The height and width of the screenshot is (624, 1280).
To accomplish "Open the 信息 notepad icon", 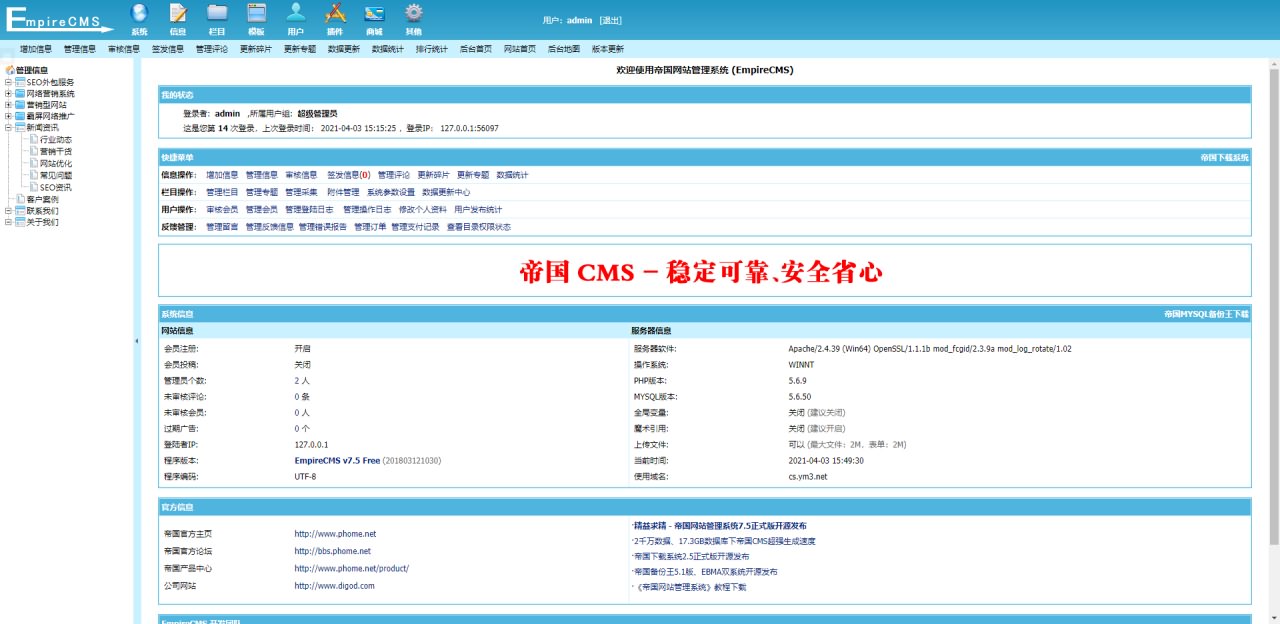I will [x=178, y=13].
